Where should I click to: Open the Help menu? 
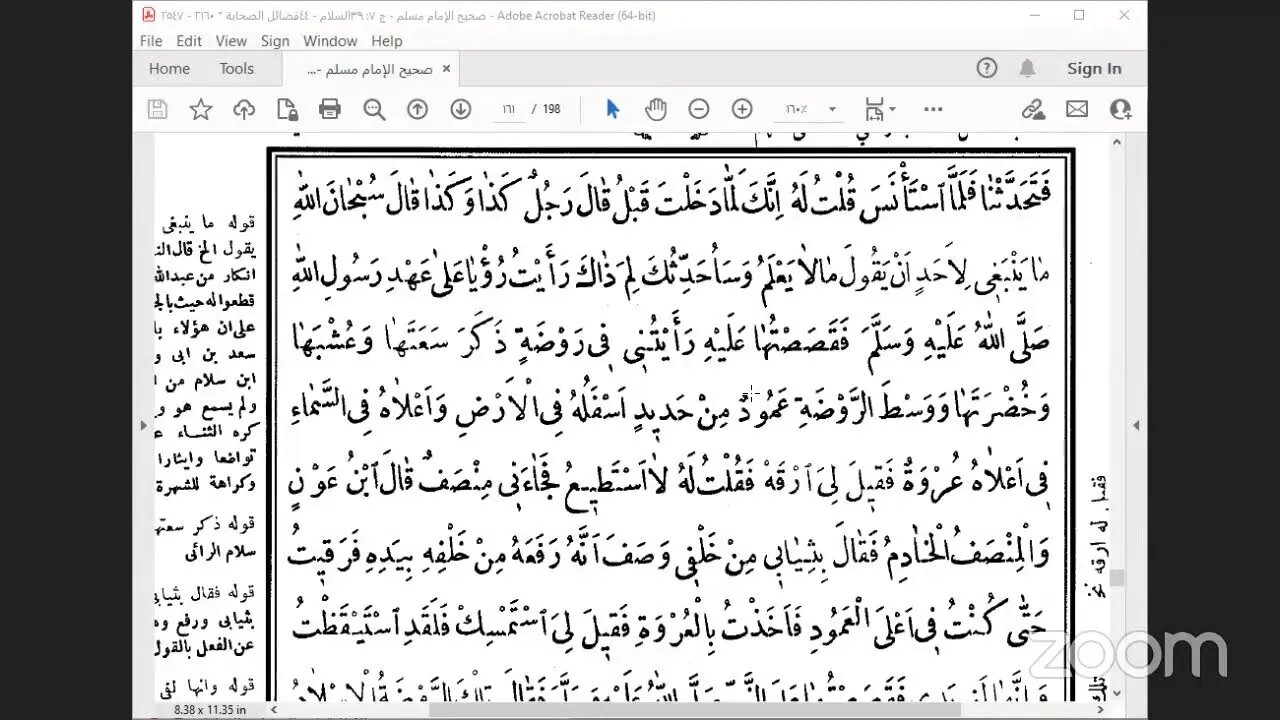[387, 41]
